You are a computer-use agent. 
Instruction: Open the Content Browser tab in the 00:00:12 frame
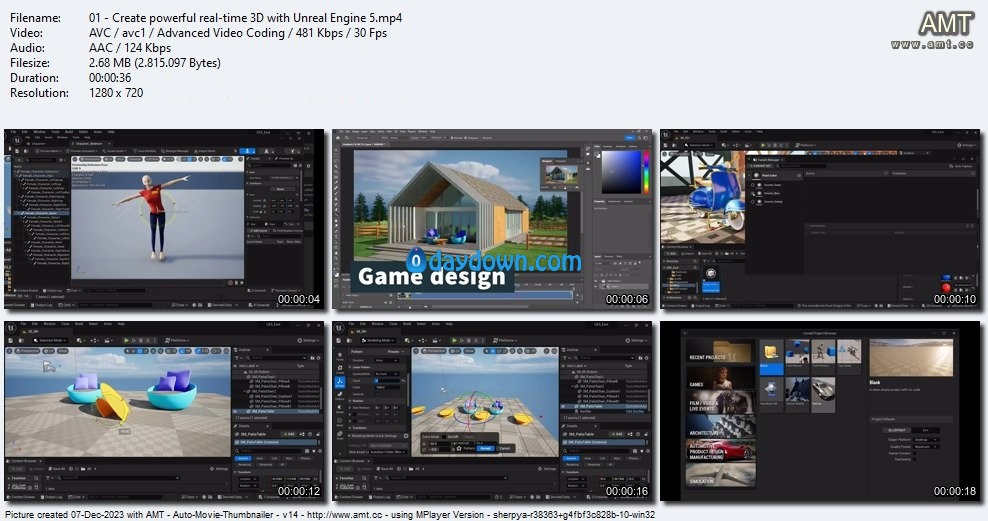pyautogui.click(x=23, y=461)
